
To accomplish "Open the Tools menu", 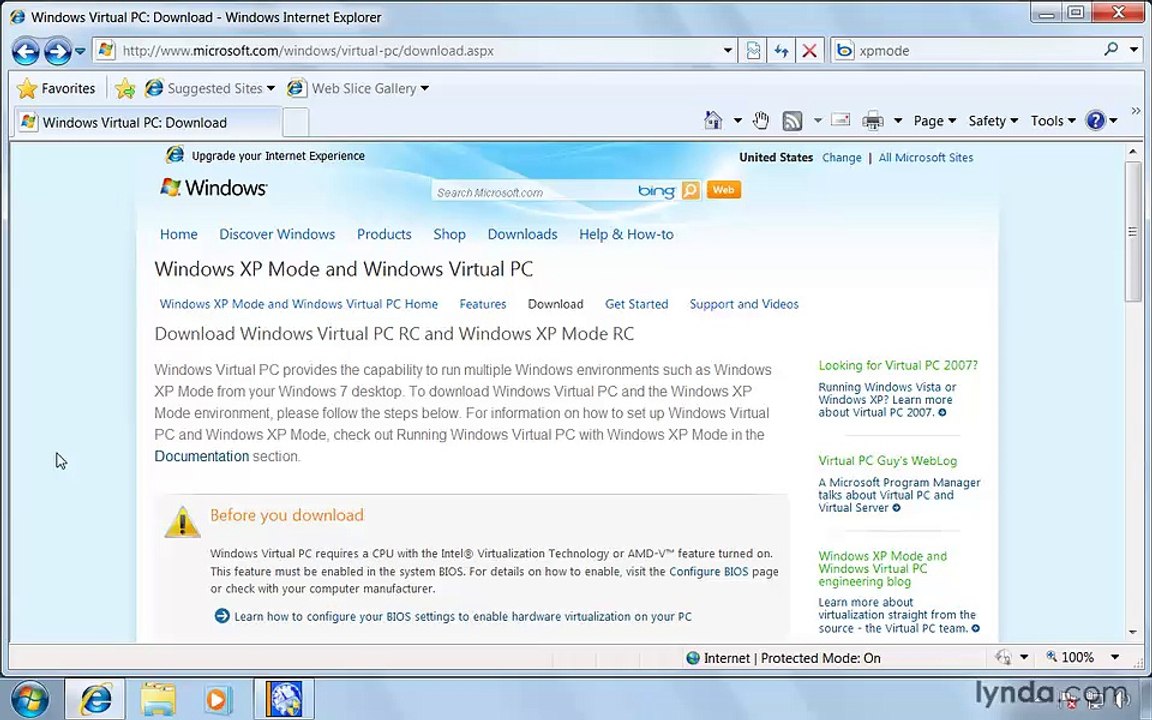I will (1053, 121).
